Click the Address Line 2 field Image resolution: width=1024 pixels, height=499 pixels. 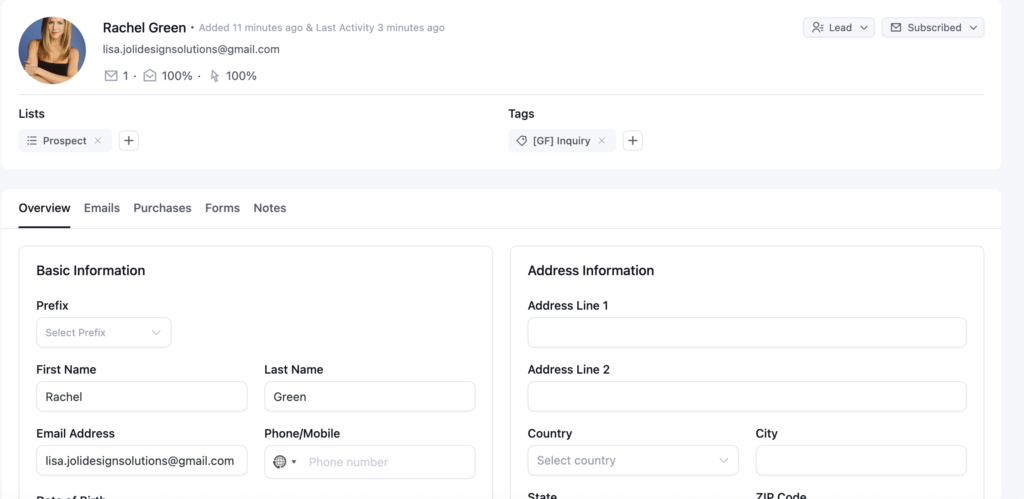click(747, 396)
